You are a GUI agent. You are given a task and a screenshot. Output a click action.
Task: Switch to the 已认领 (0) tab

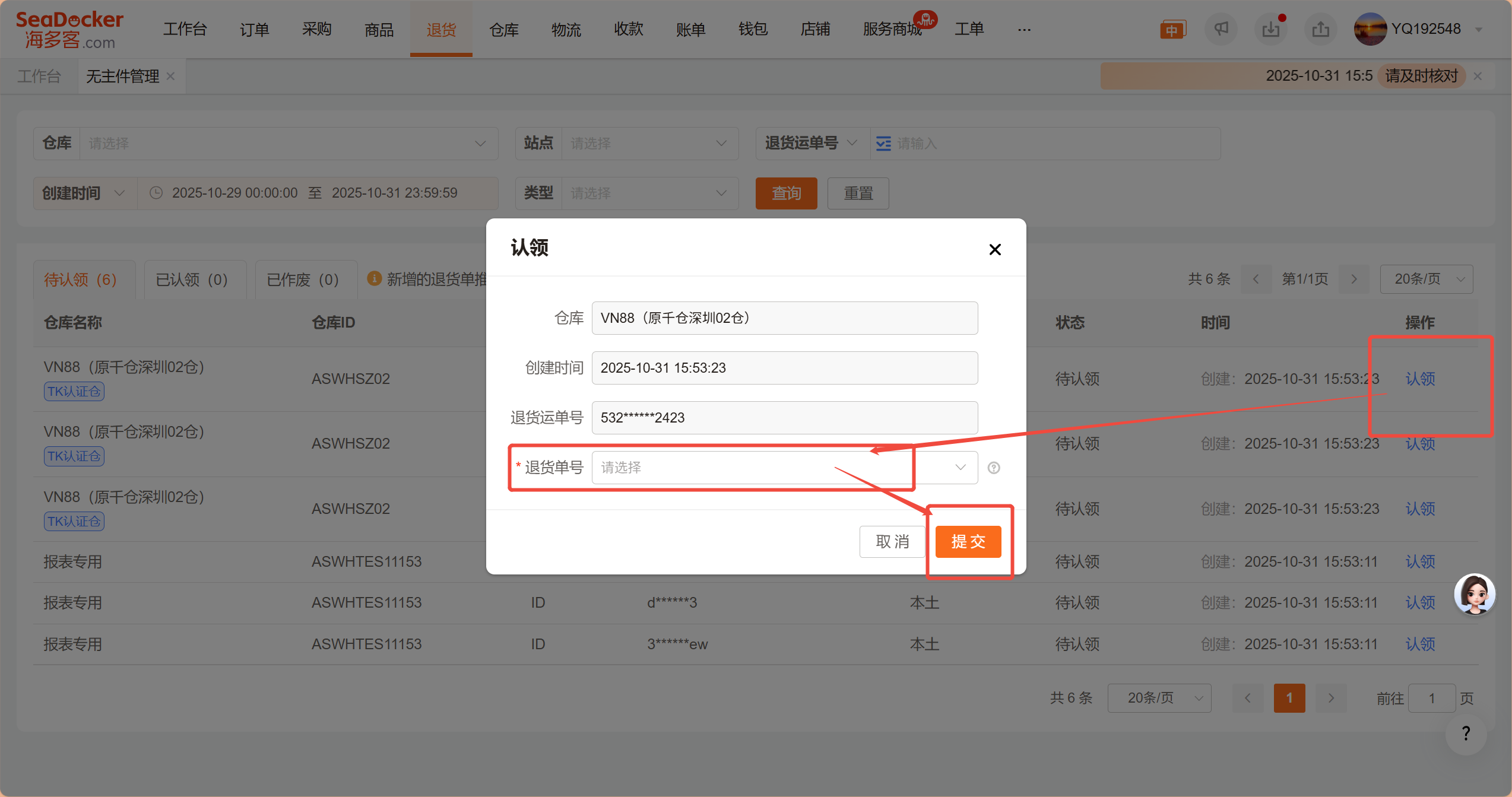pos(192,280)
